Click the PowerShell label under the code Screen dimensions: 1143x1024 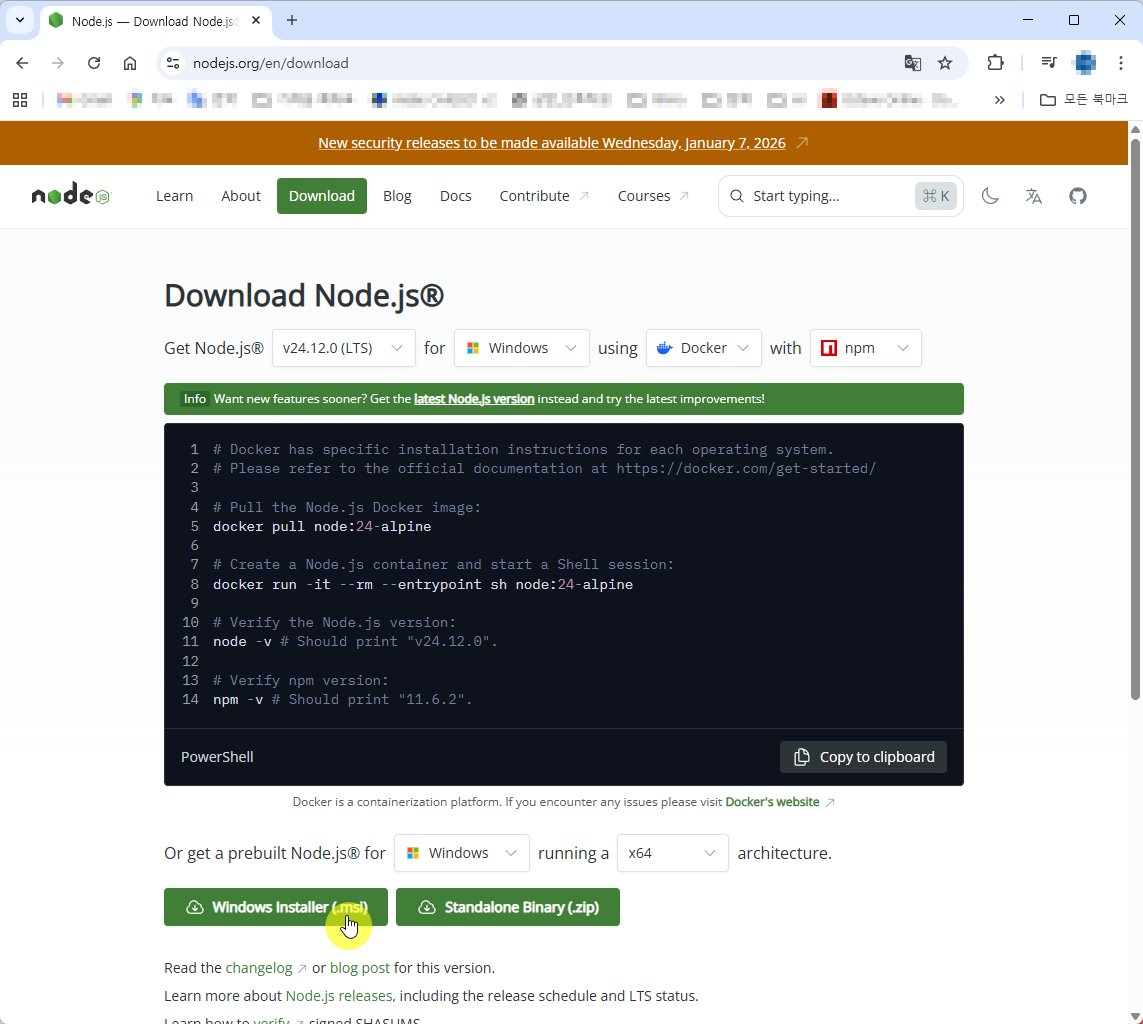pos(217,757)
